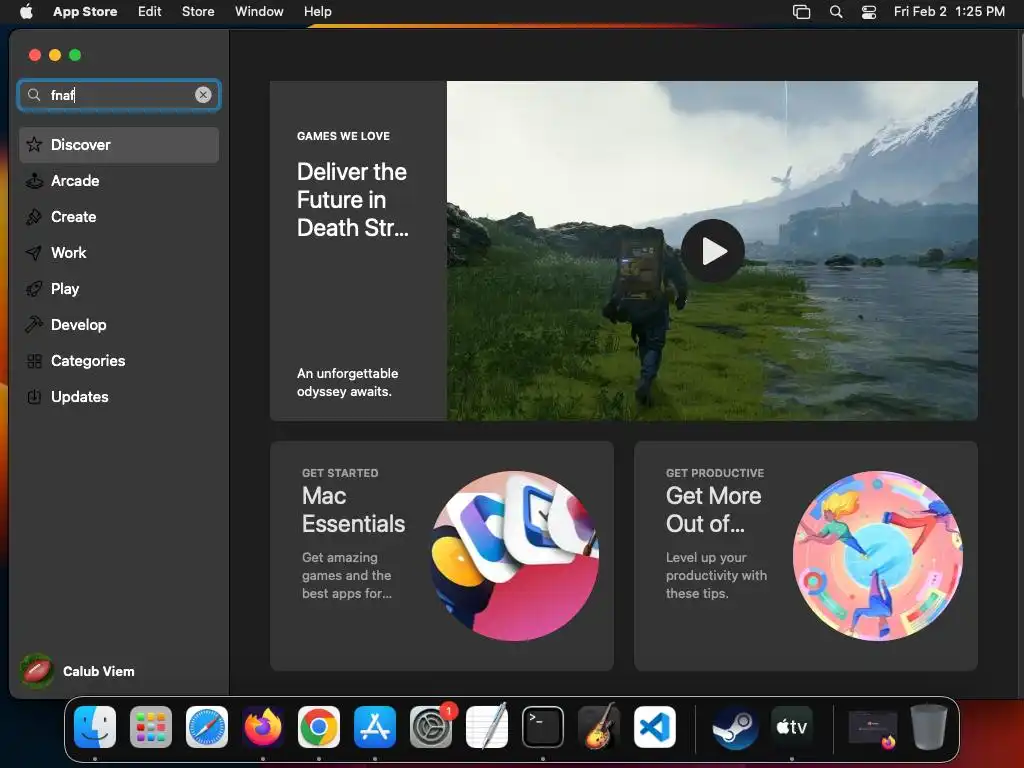Open the Categories grid icon

tap(34, 360)
